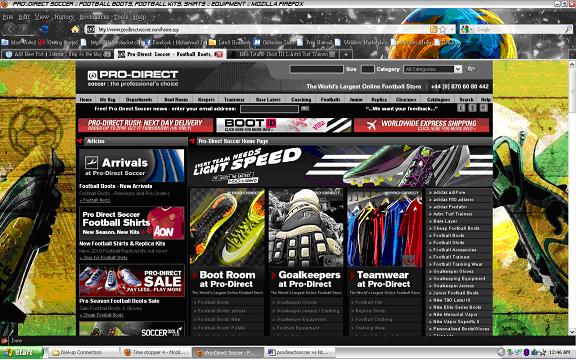The image size is (576, 360).
Task: Switch to the first browser tab
Action: pyautogui.click(x=58, y=54)
